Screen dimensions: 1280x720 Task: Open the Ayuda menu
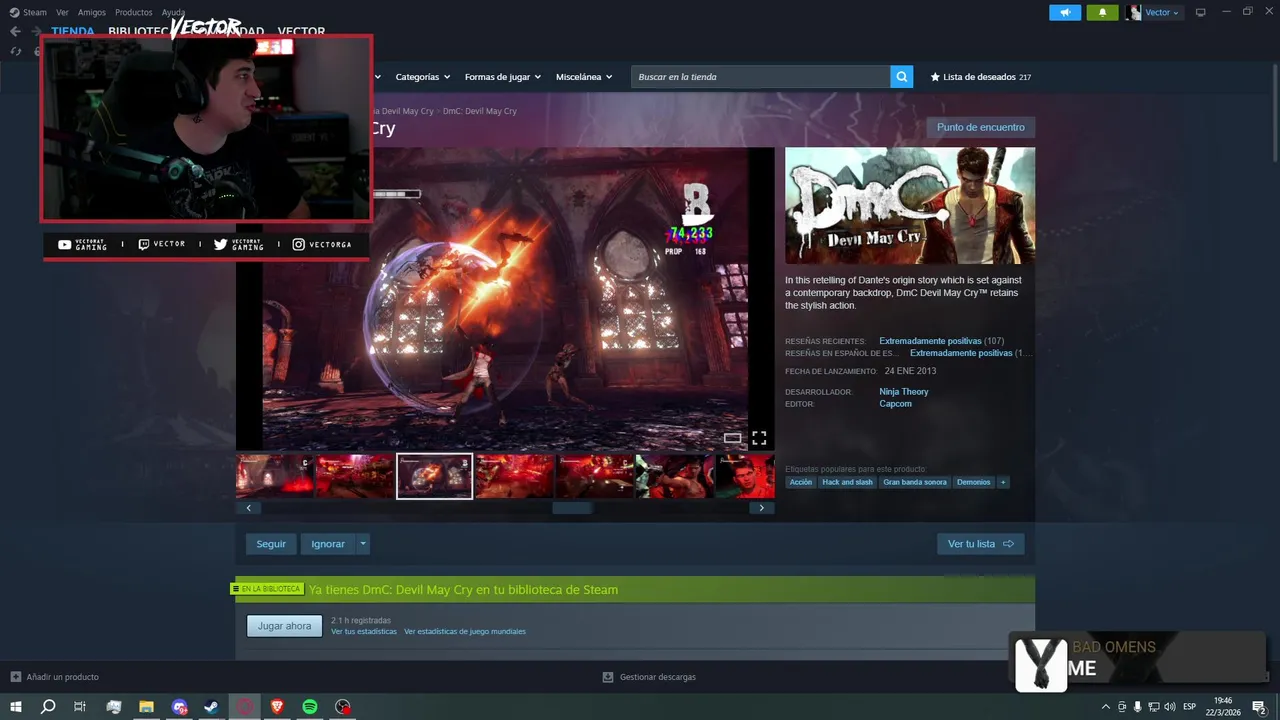click(x=173, y=12)
